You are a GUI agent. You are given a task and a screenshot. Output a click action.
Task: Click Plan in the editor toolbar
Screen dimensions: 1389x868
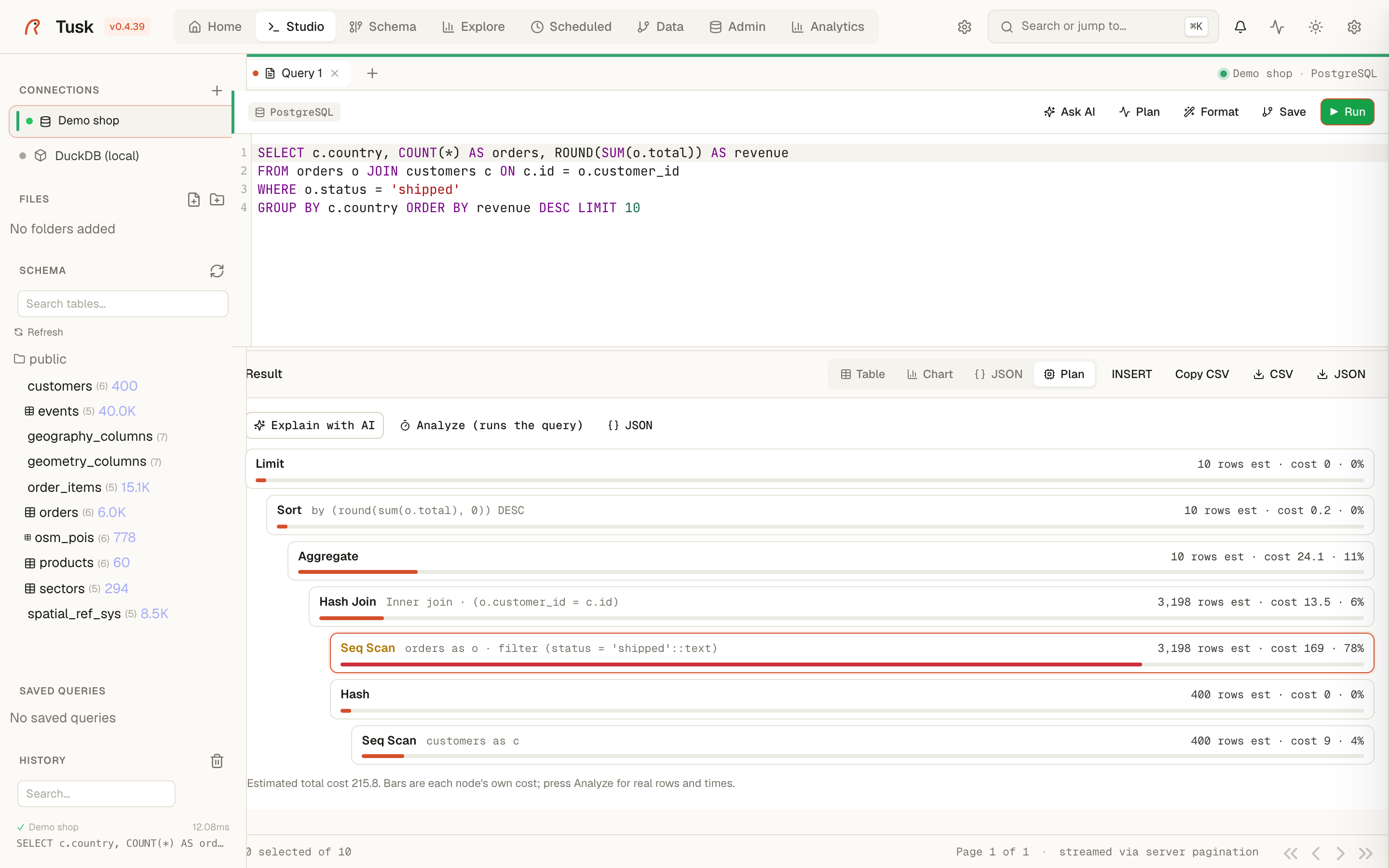(x=1139, y=112)
